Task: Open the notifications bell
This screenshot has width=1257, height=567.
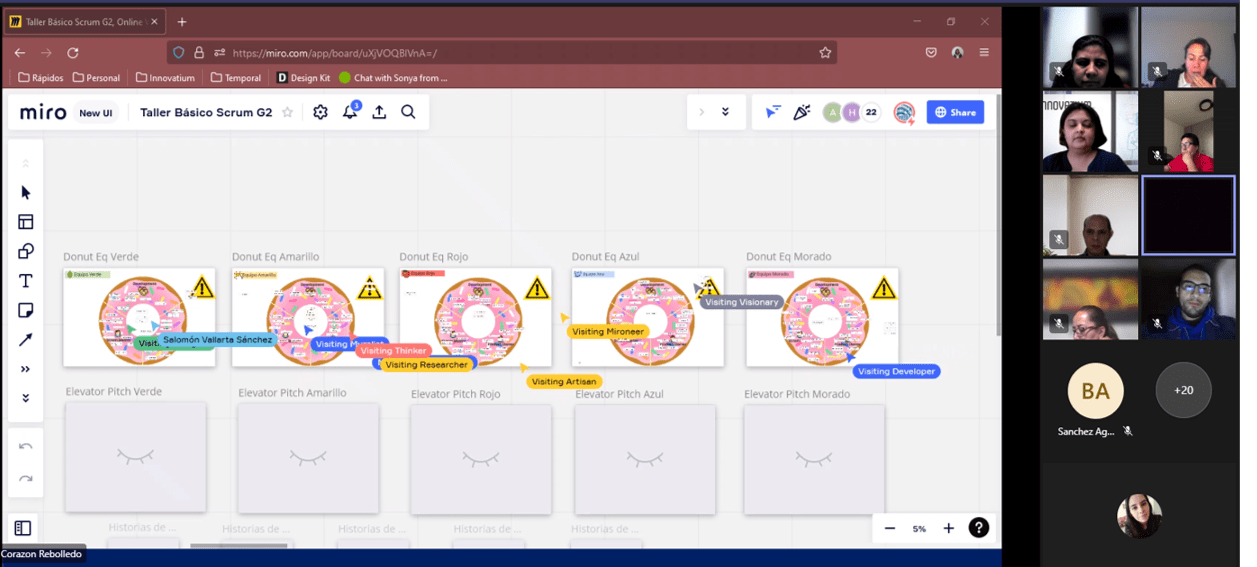Action: 350,112
